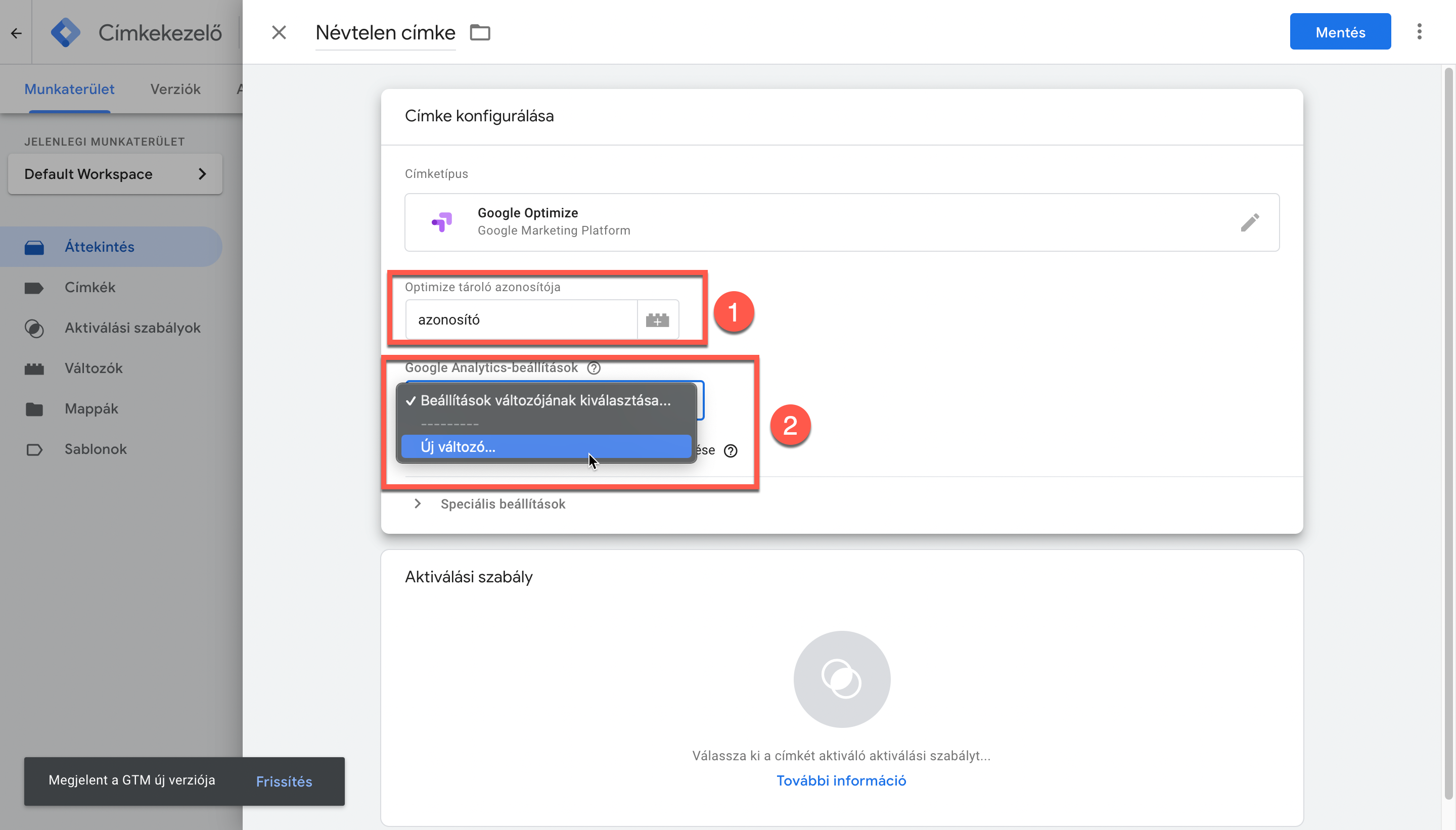The width and height of the screenshot is (1456, 830).
Task: Click the Változók brick icon in the sidebar
Action: click(34, 369)
